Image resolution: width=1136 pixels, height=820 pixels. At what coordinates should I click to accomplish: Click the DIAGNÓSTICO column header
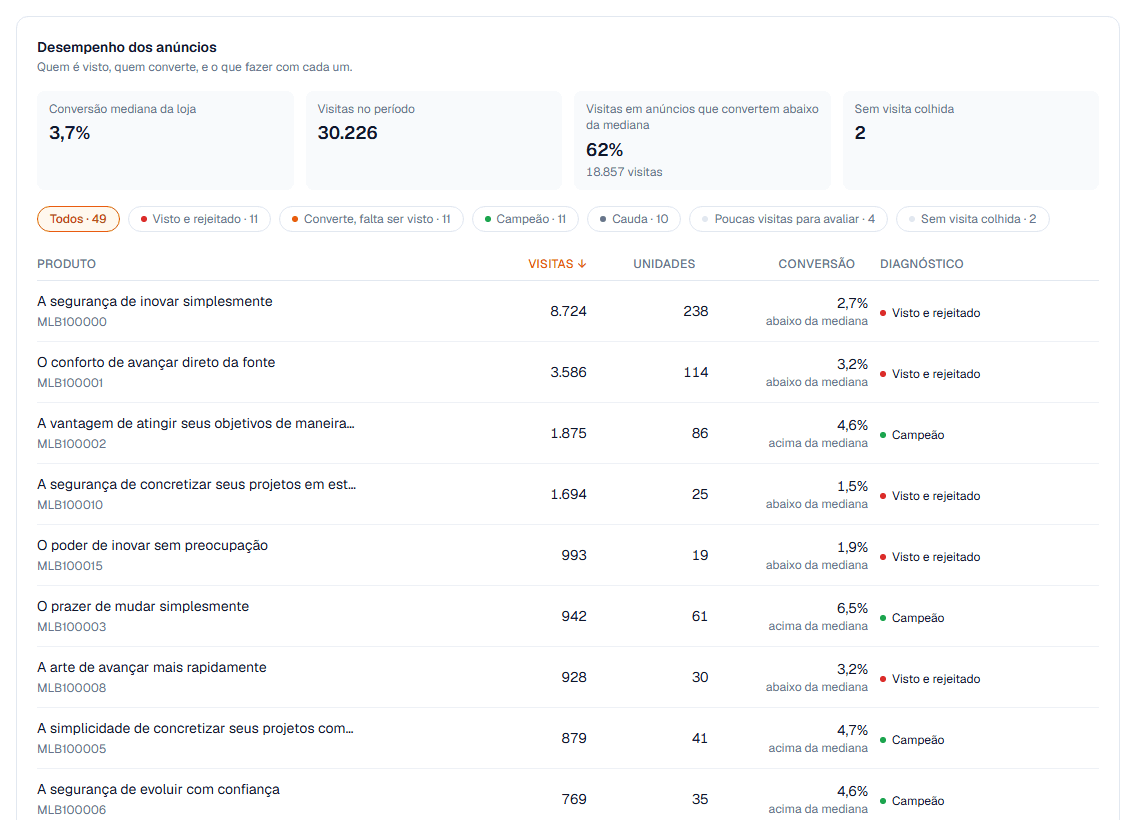[x=922, y=264]
